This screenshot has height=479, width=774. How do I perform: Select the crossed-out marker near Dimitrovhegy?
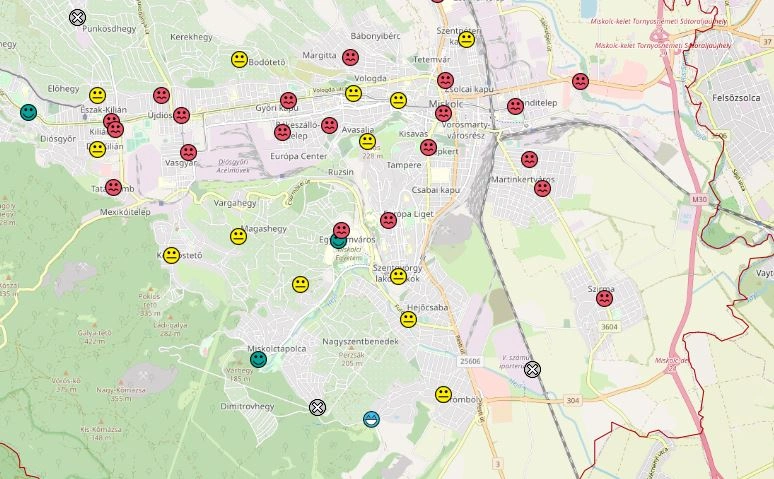pos(317,407)
